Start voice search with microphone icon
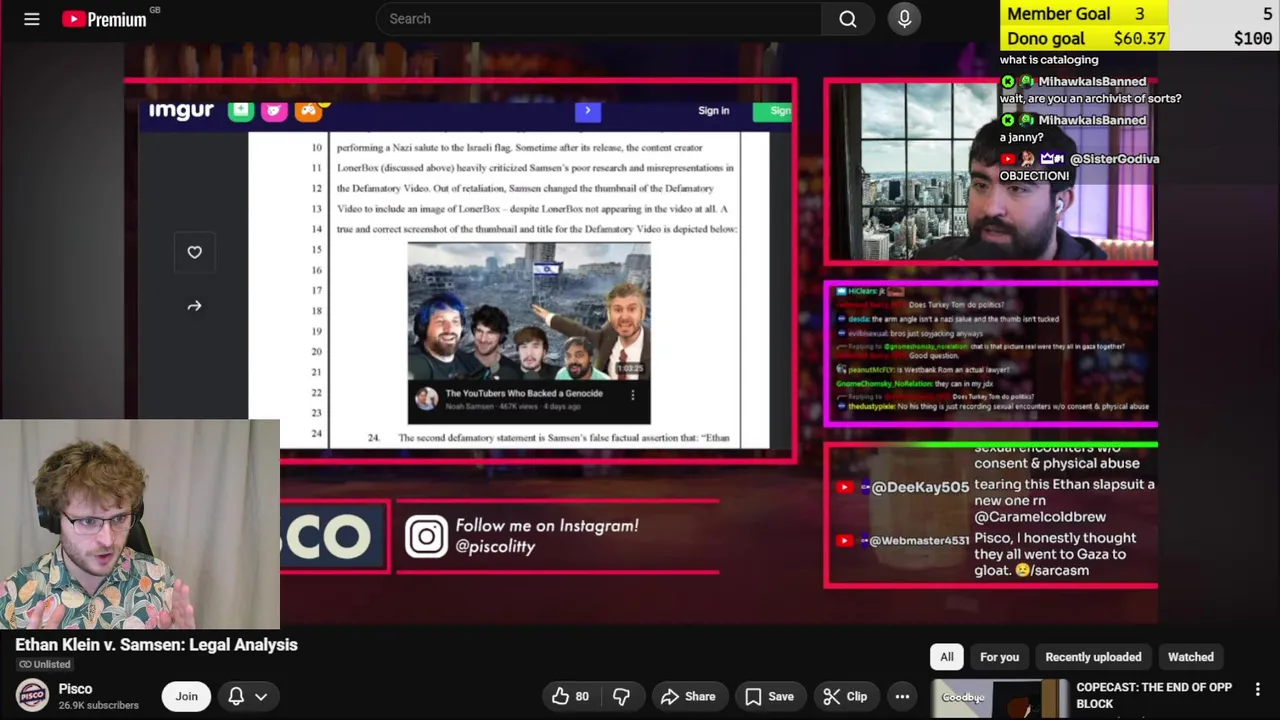1280x720 pixels. point(904,19)
